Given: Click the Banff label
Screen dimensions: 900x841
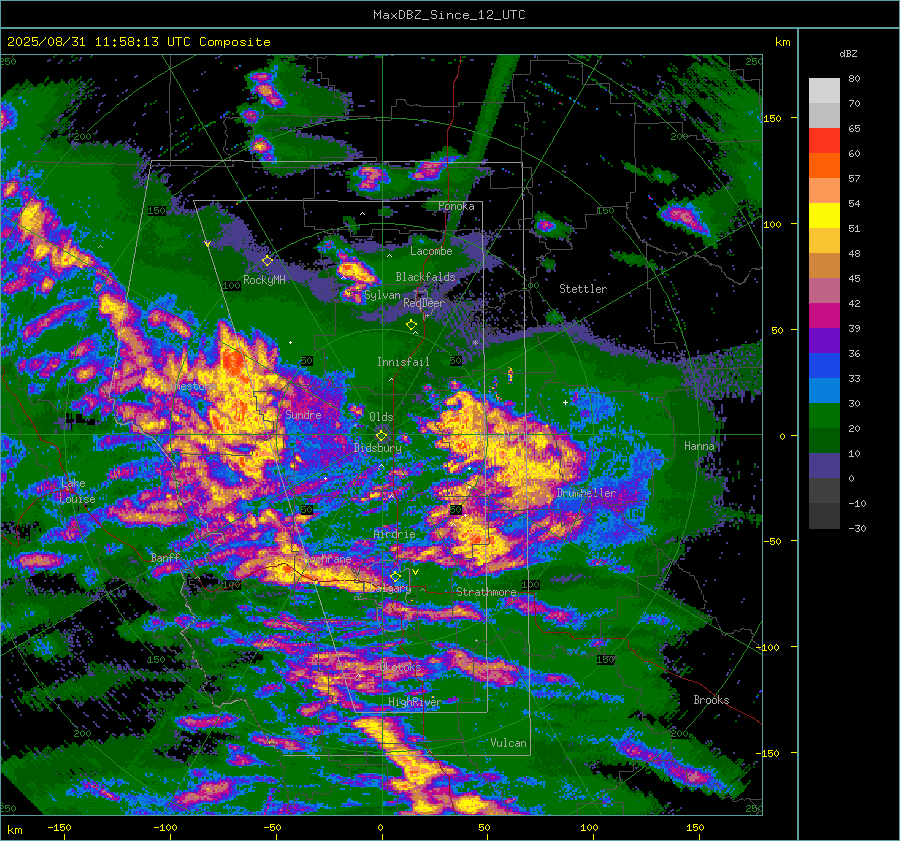Looking at the screenshot, I should click(x=165, y=557).
